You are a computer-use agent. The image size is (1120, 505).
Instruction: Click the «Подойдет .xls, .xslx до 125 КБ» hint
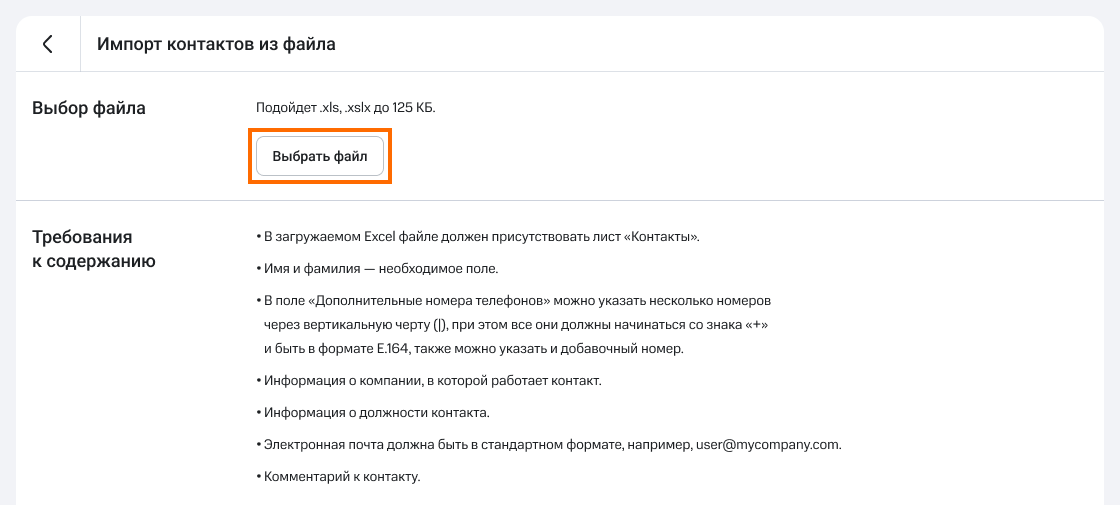[x=346, y=108]
